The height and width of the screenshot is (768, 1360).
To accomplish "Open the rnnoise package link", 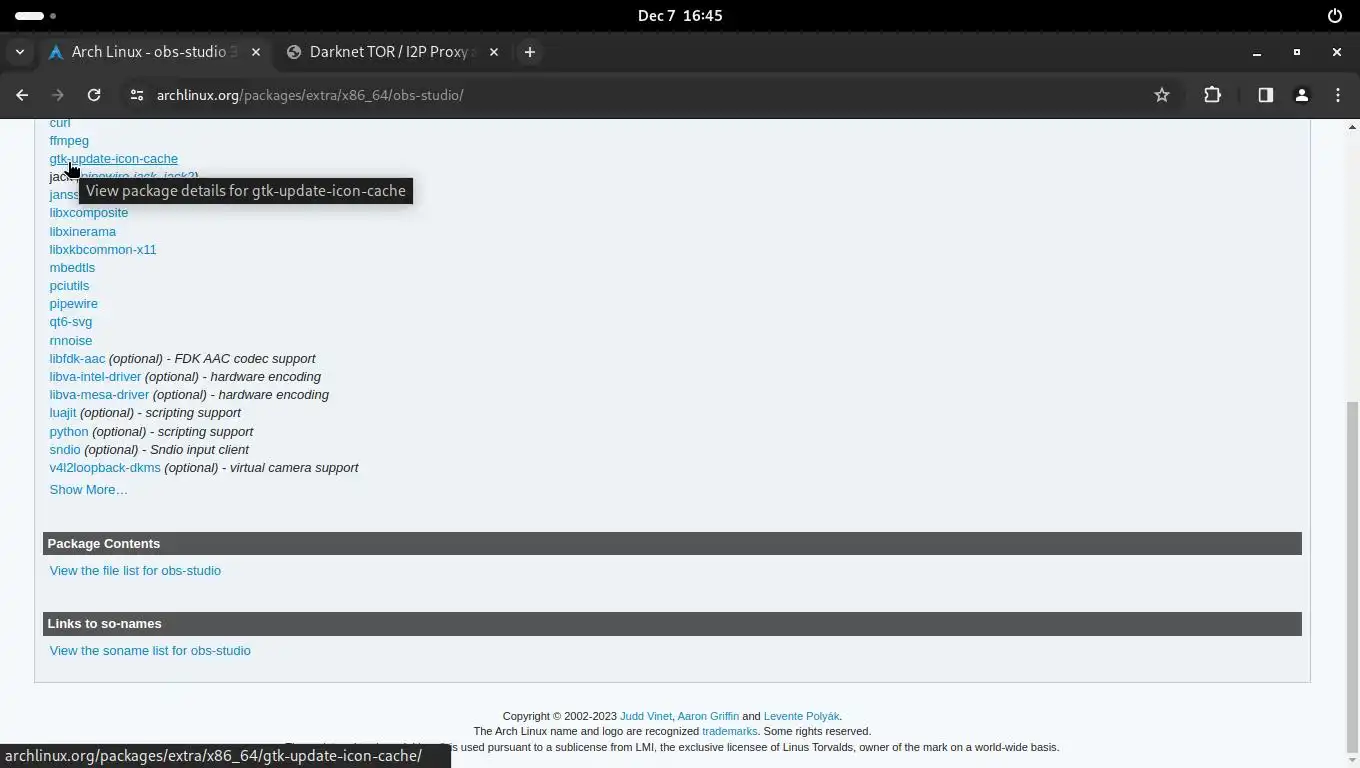I will [71, 341].
